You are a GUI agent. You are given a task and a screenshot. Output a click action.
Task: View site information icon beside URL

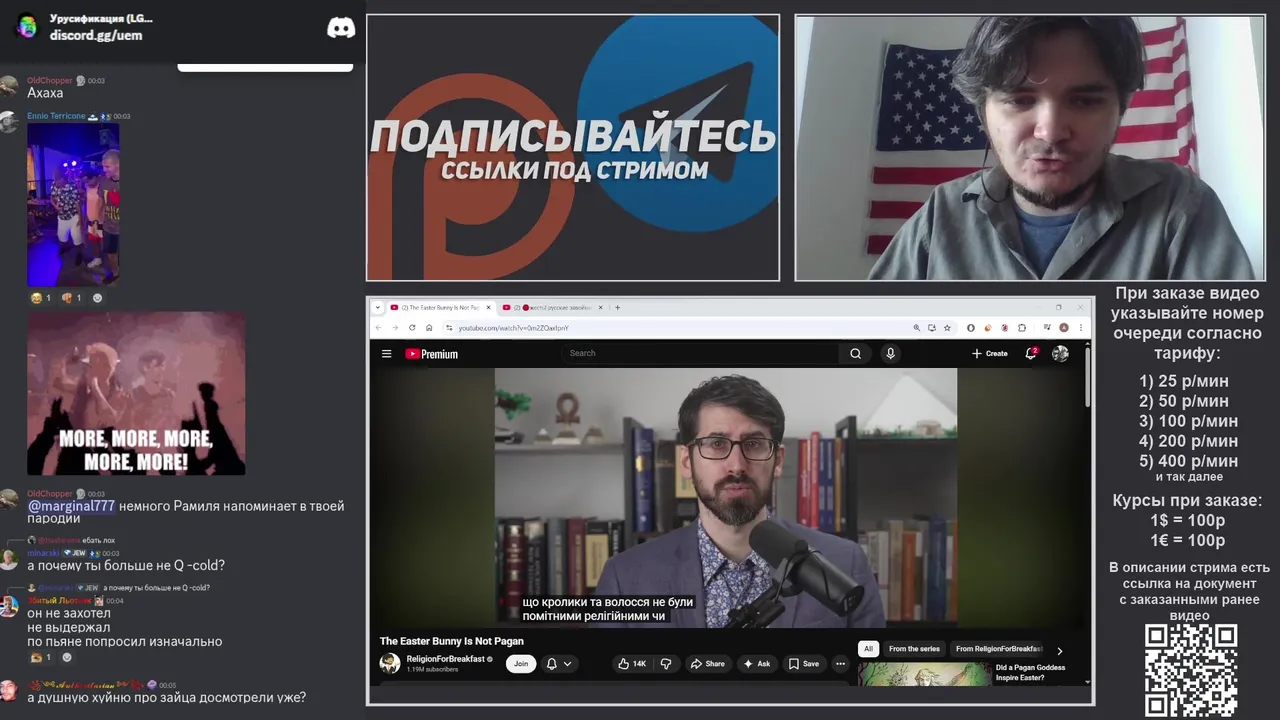click(449, 327)
